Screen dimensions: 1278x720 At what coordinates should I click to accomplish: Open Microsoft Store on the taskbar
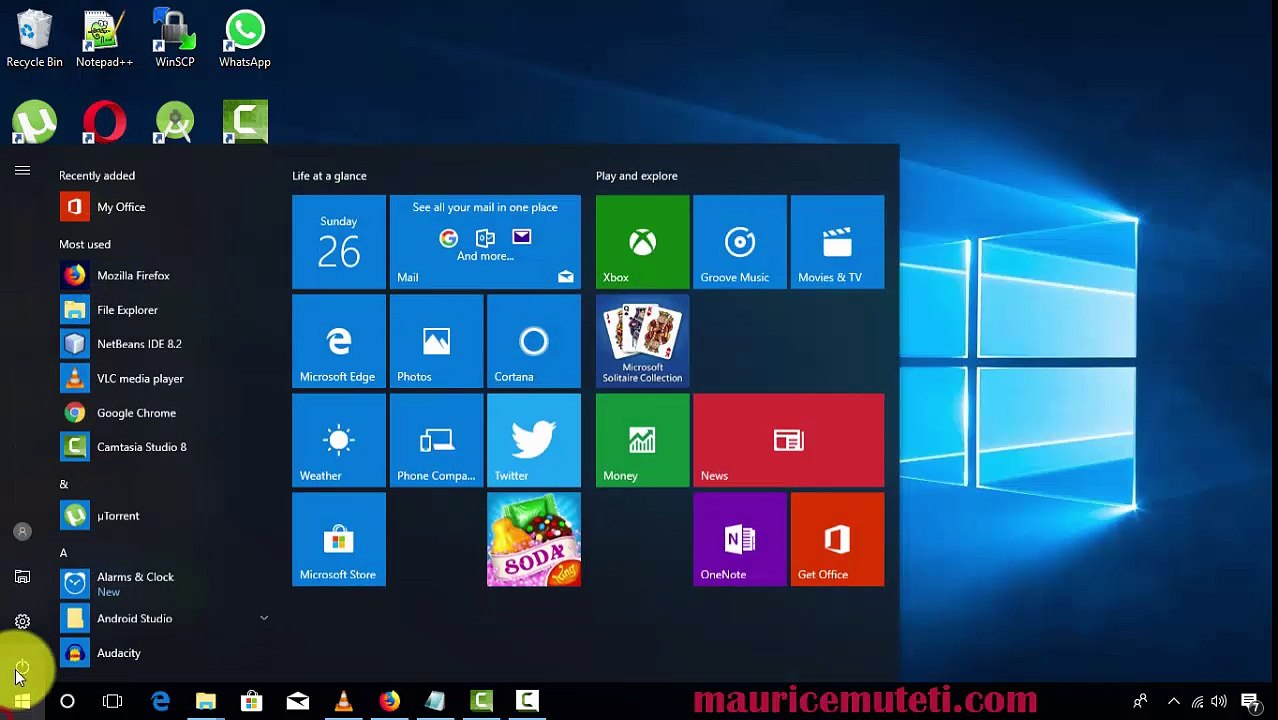[x=252, y=701]
